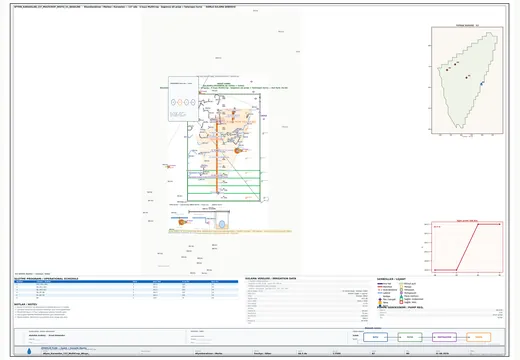Click the red line profile chart
This screenshot has height=360, width=520.
pos(467,247)
